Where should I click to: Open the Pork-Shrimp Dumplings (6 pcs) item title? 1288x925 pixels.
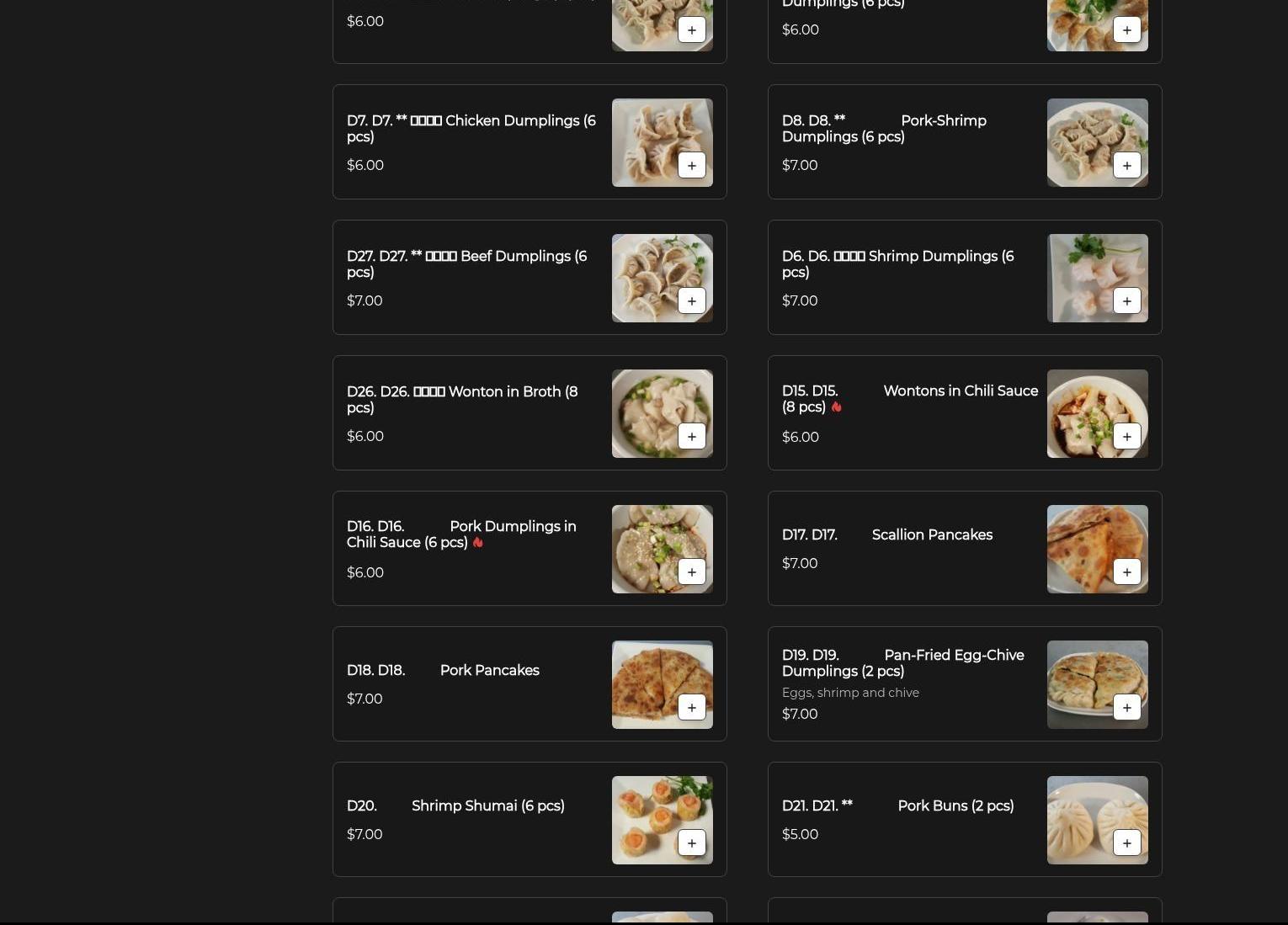884,129
